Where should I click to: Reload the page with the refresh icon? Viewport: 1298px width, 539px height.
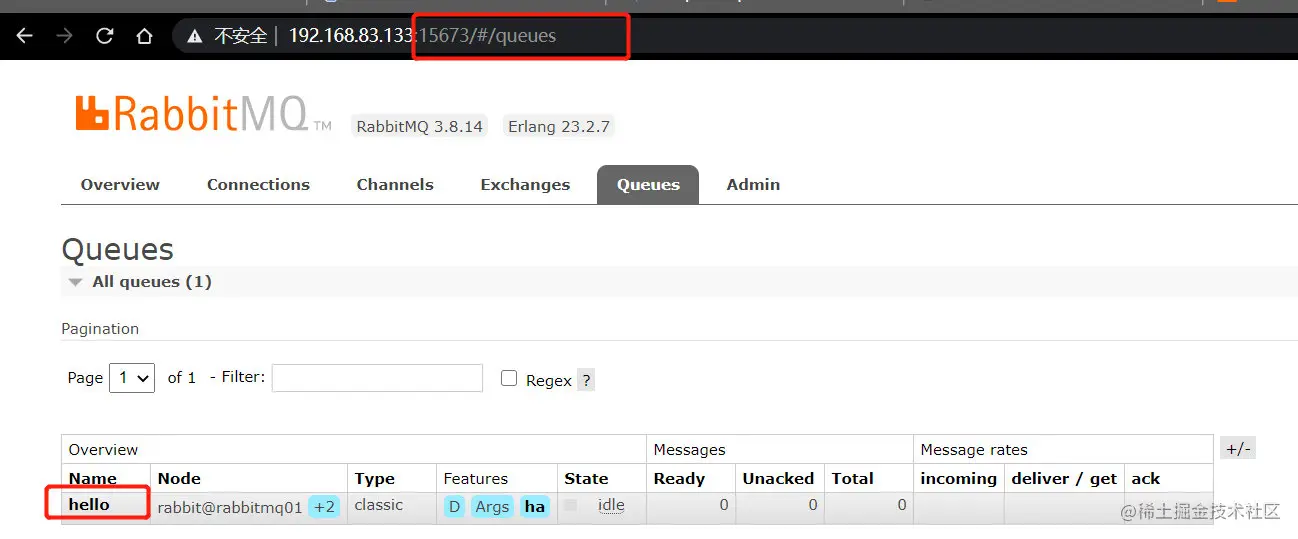(x=104, y=36)
